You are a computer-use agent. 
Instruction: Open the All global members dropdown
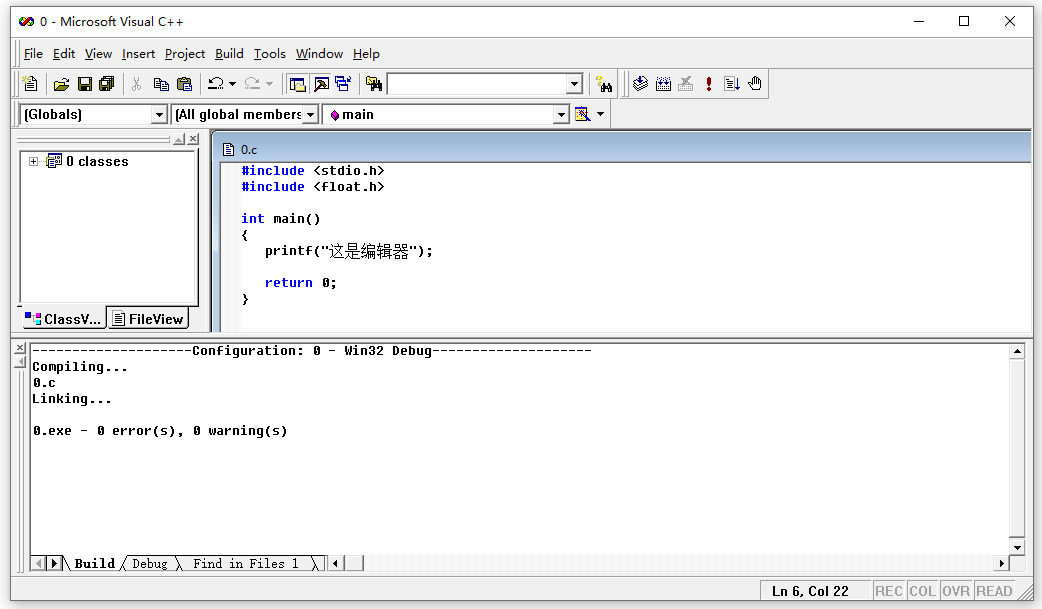[310, 115]
